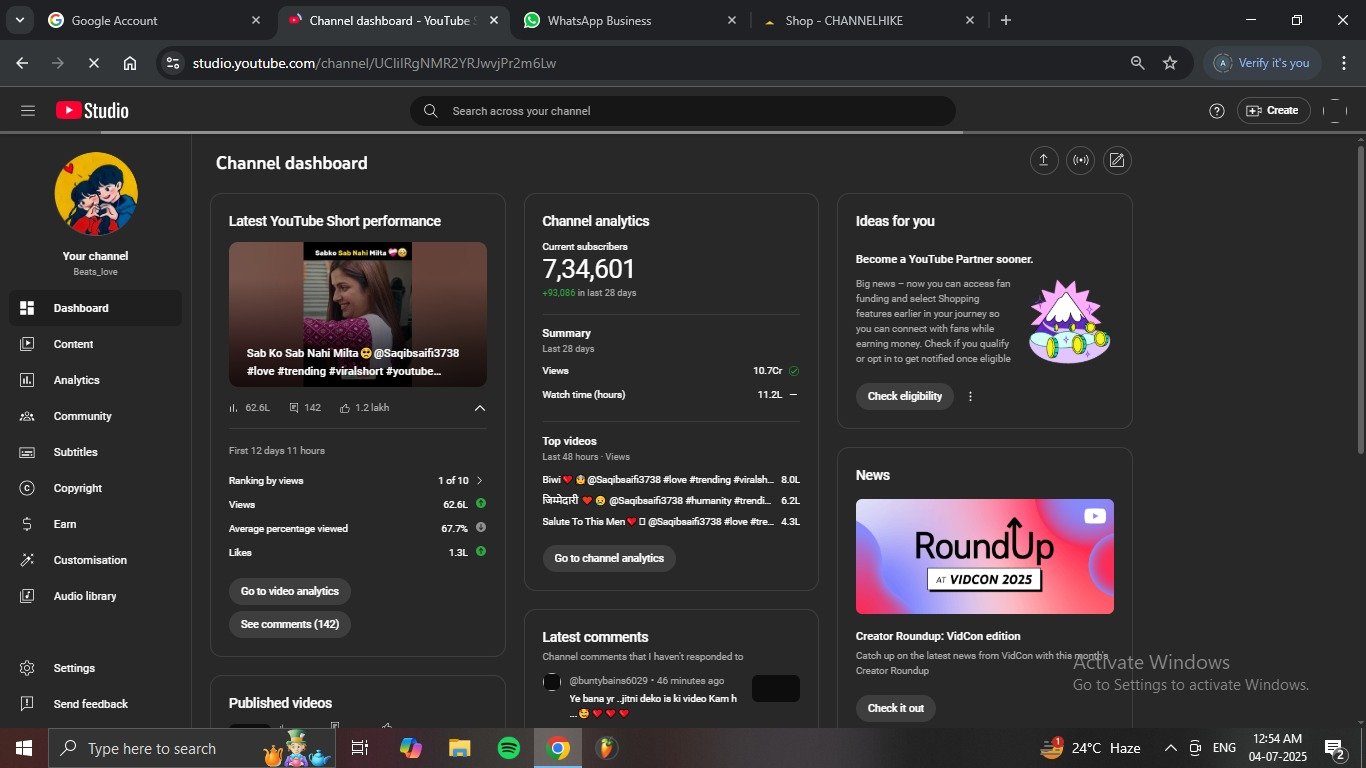Click Check it out button

(x=896, y=708)
